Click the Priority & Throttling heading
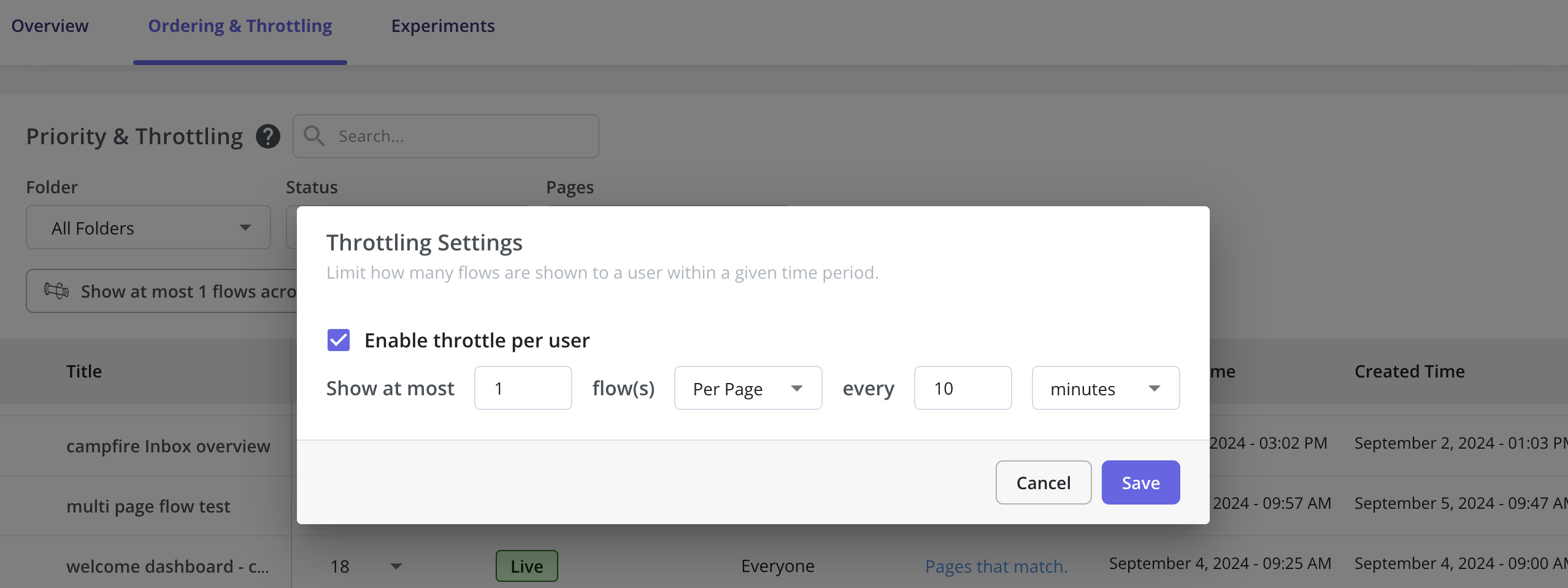The image size is (1568, 588). [x=134, y=136]
